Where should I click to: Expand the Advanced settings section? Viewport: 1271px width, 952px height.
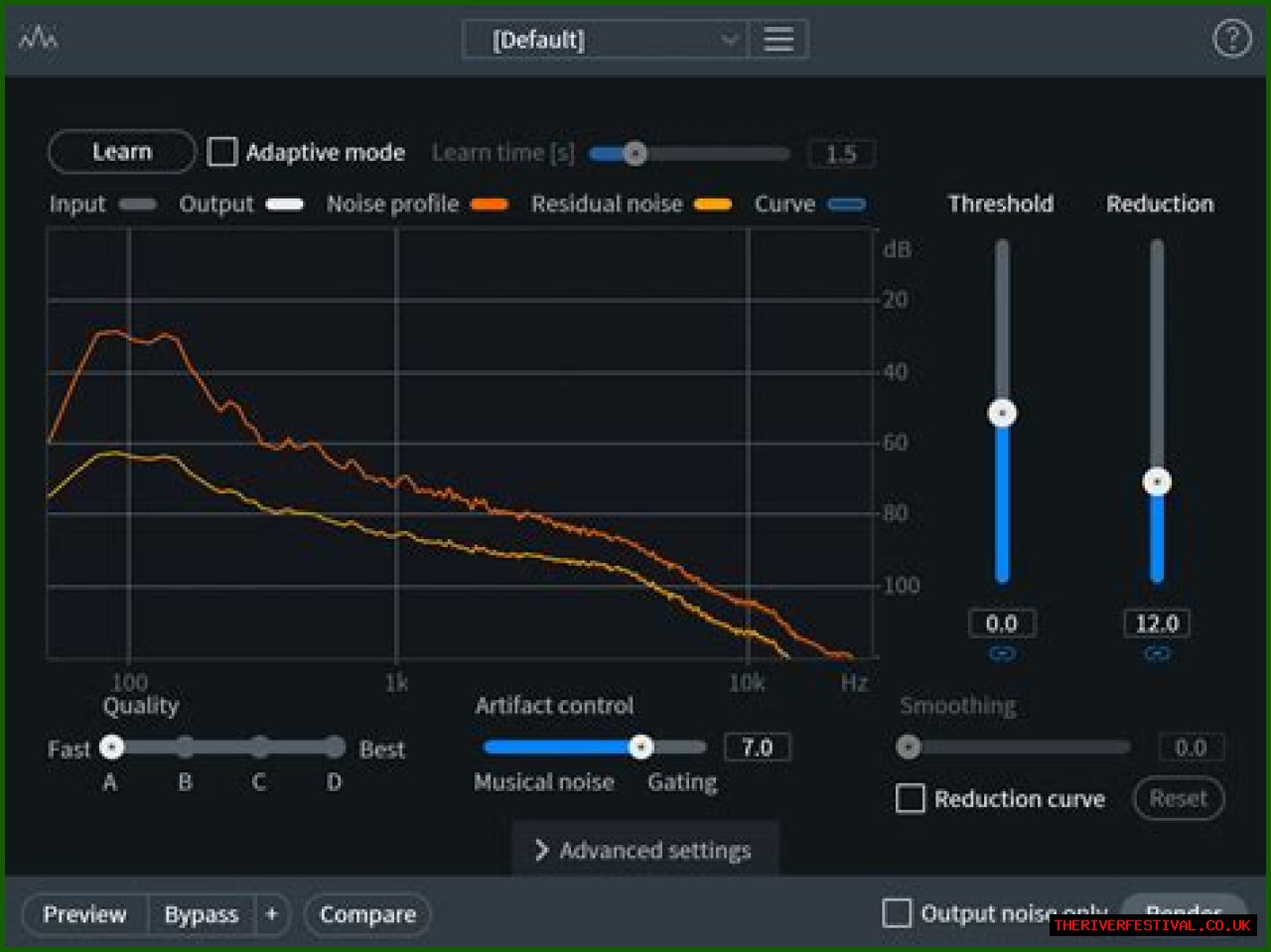click(x=644, y=851)
